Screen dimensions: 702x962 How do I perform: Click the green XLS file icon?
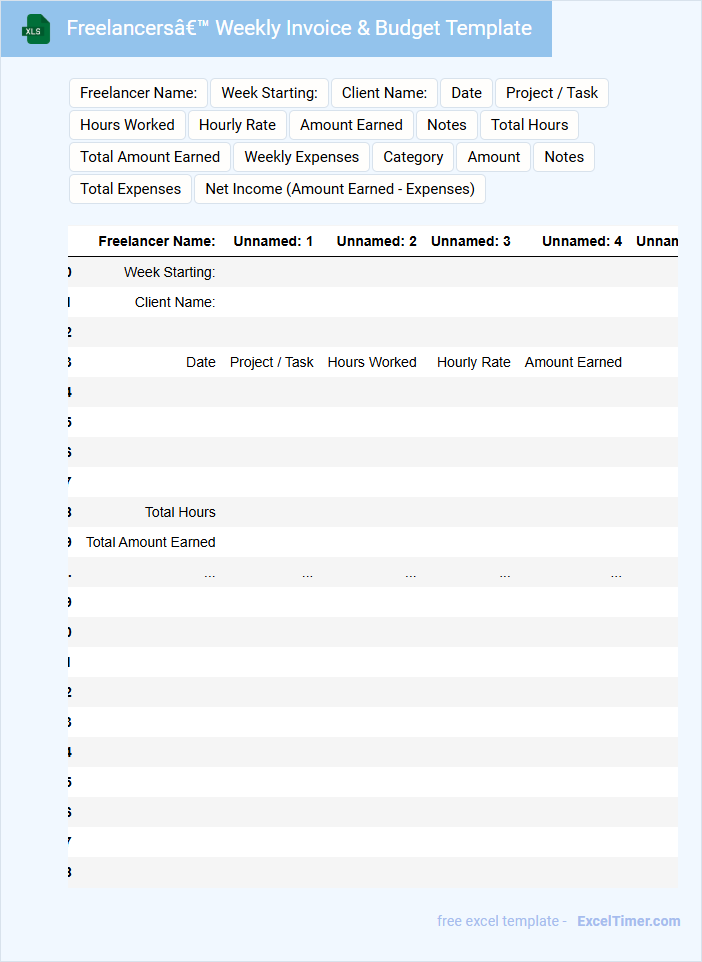coord(37,29)
